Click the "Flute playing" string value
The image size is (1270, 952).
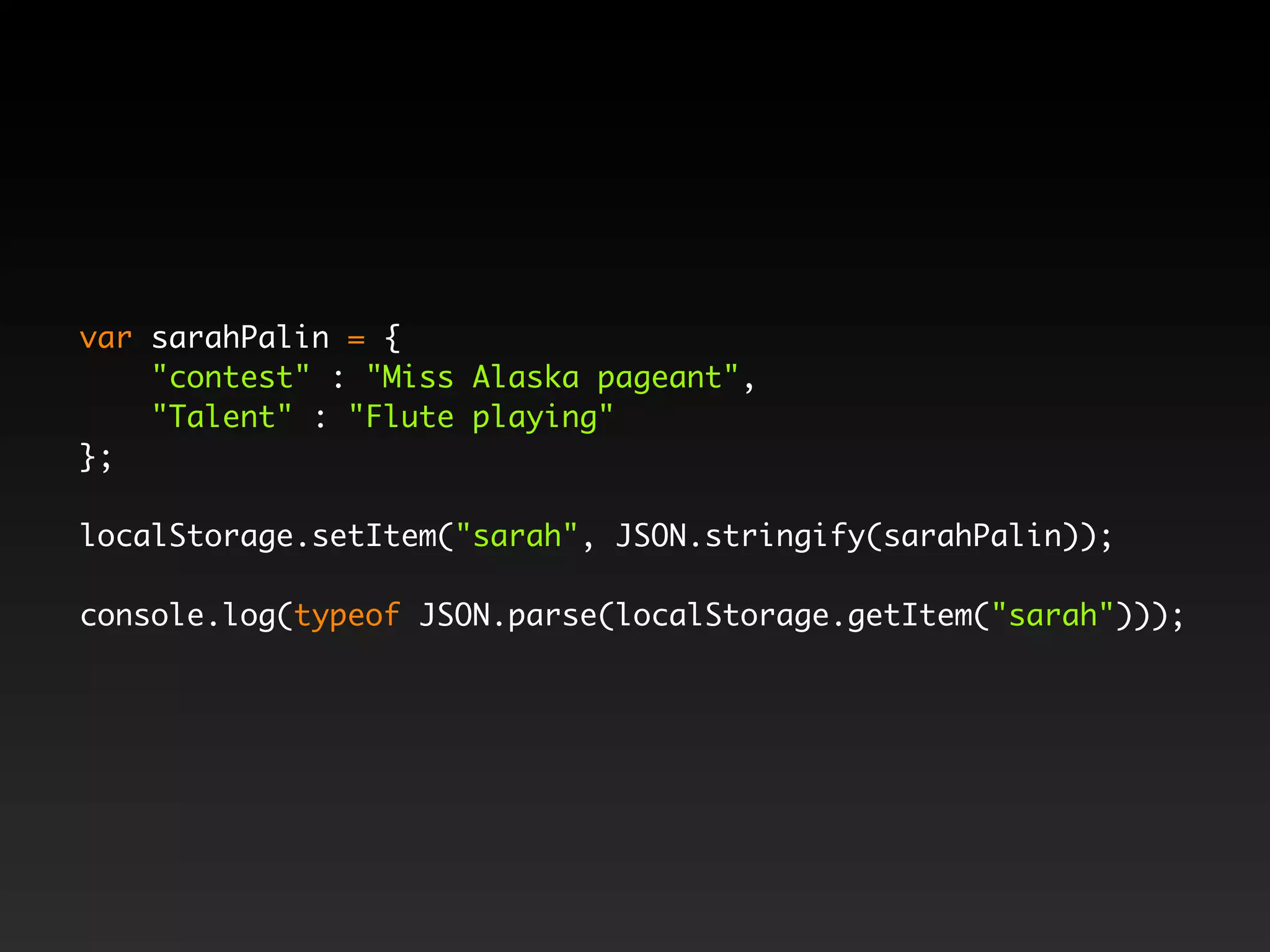pyautogui.click(x=481, y=417)
